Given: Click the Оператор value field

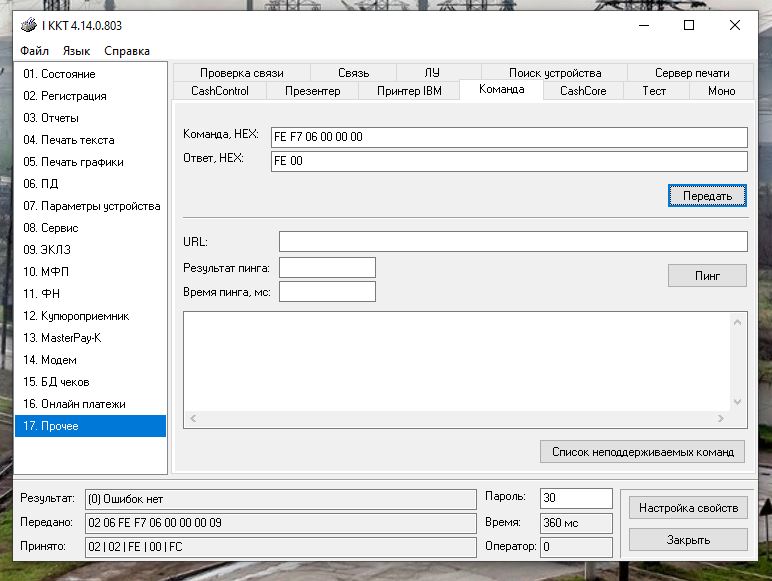Looking at the screenshot, I should coord(576,547).
